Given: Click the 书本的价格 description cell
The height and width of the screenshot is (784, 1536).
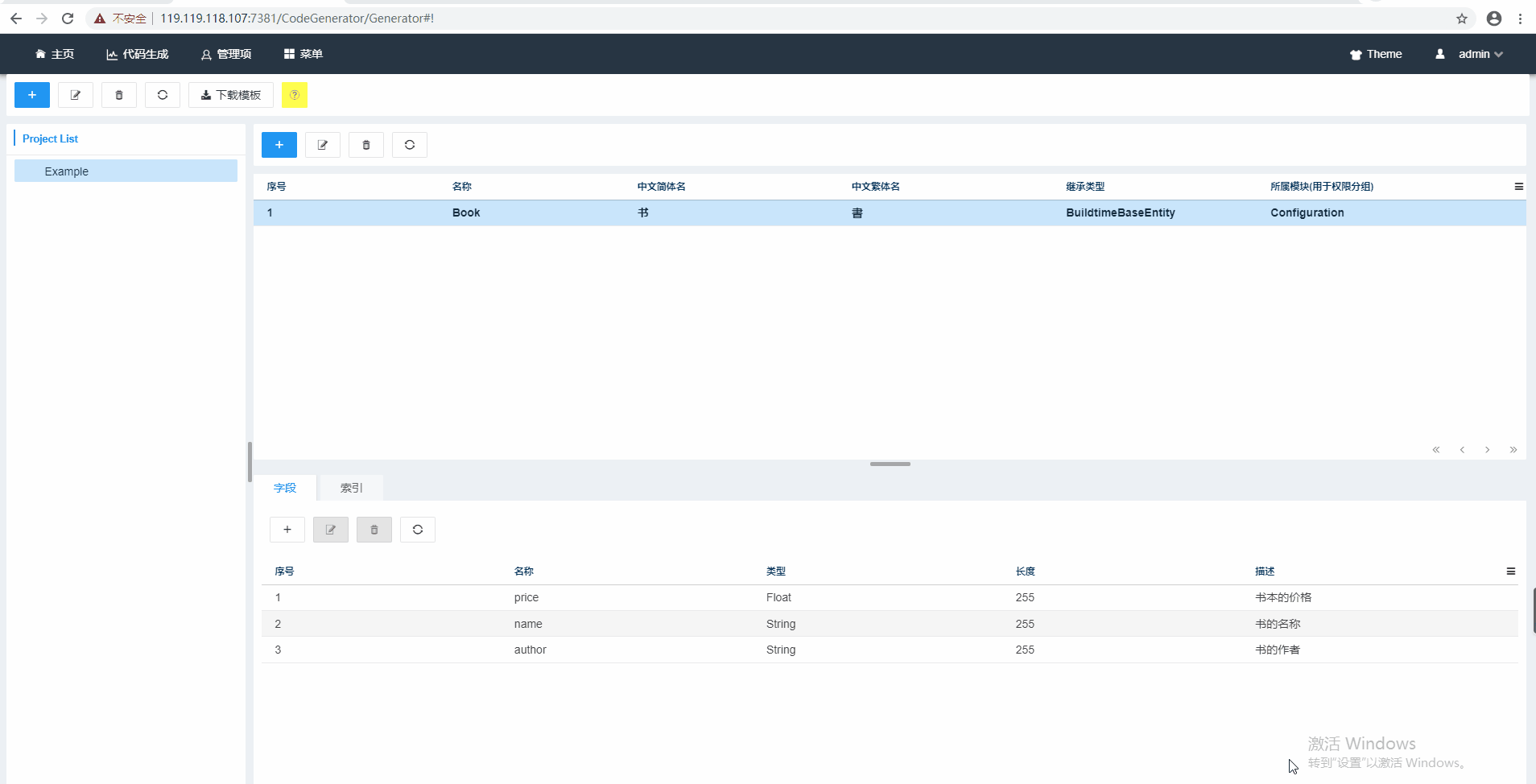Looking at the screenshot, I should click(x=1283, y=597).
